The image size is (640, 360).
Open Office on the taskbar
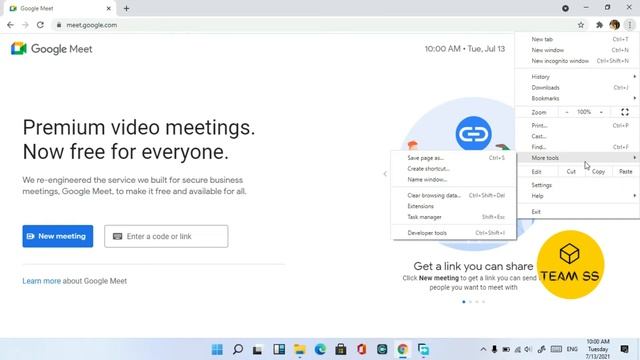(362, 349)
